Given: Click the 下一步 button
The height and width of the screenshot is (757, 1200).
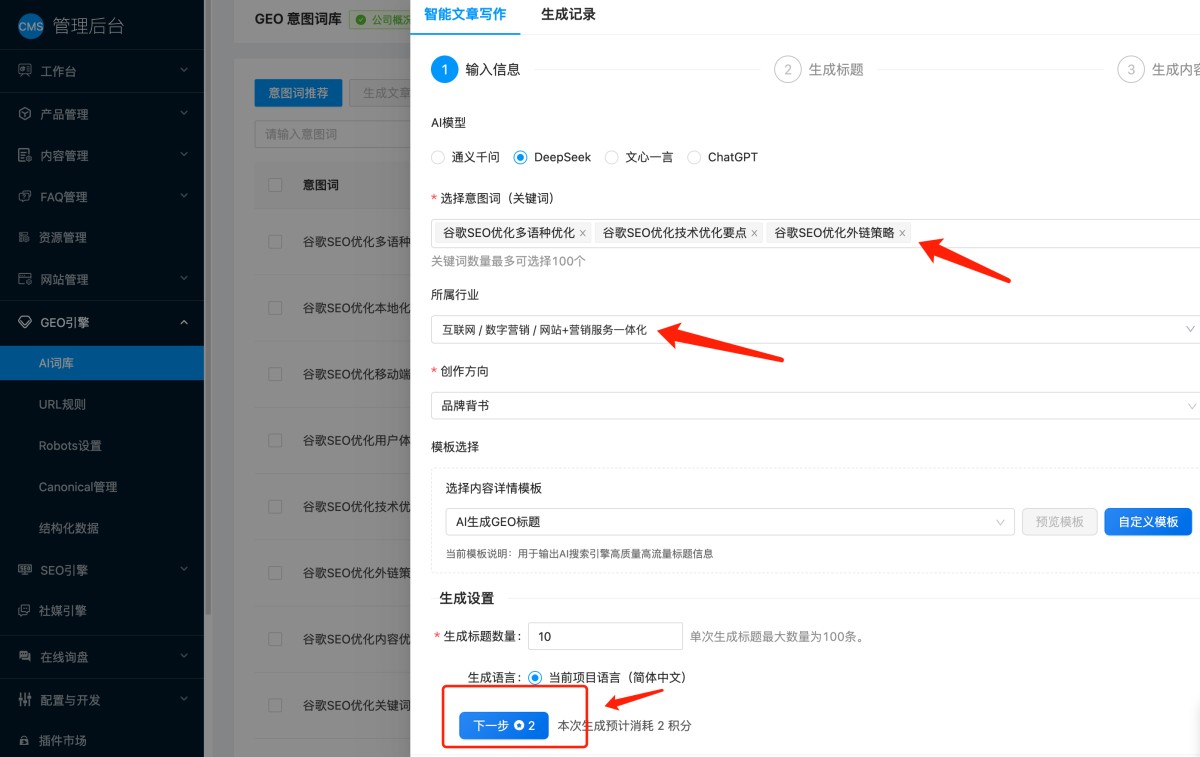Looking at the screenshot, I should (x=503, y=726).
